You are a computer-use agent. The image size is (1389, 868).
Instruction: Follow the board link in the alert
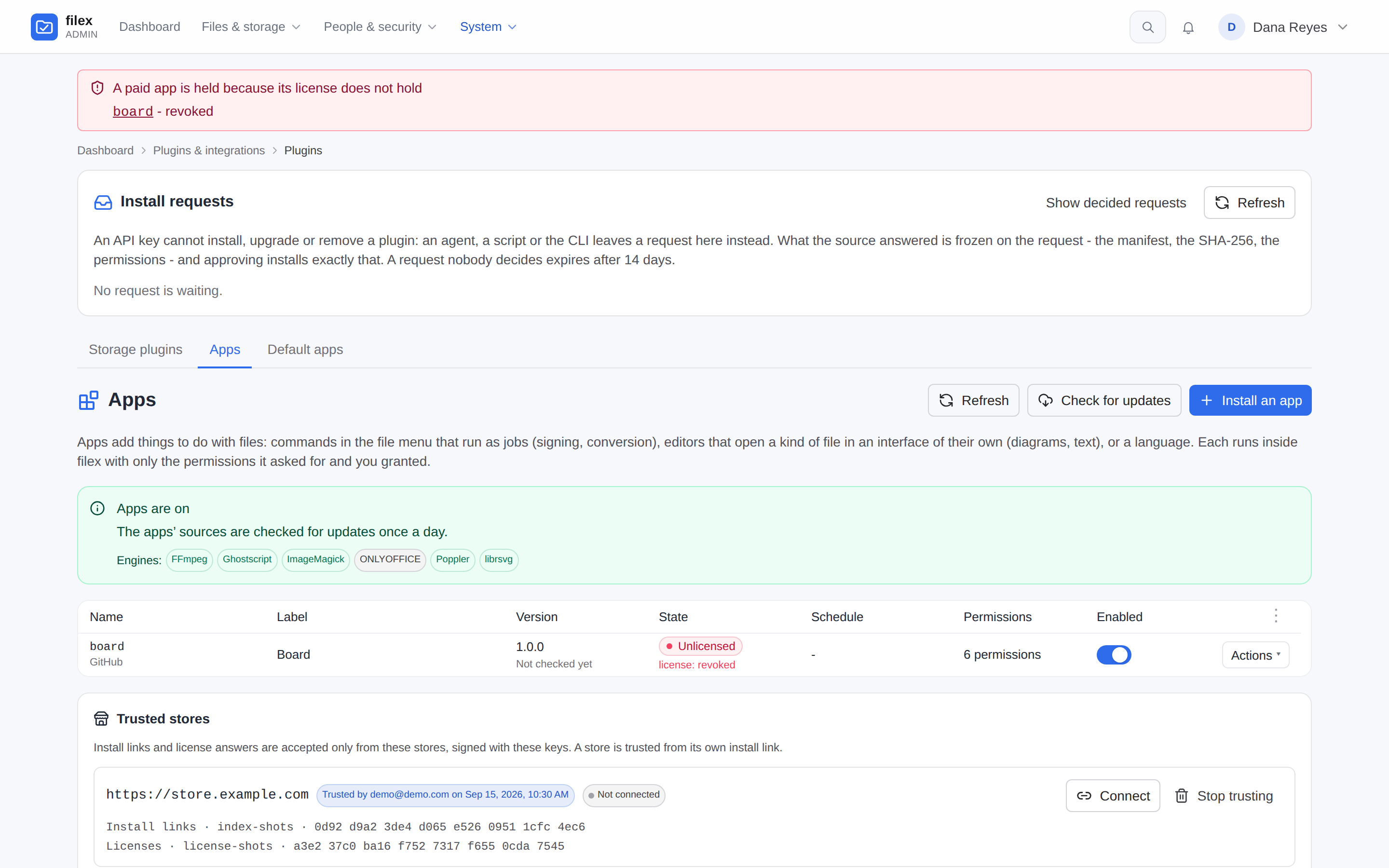click(x=133, y=111)
